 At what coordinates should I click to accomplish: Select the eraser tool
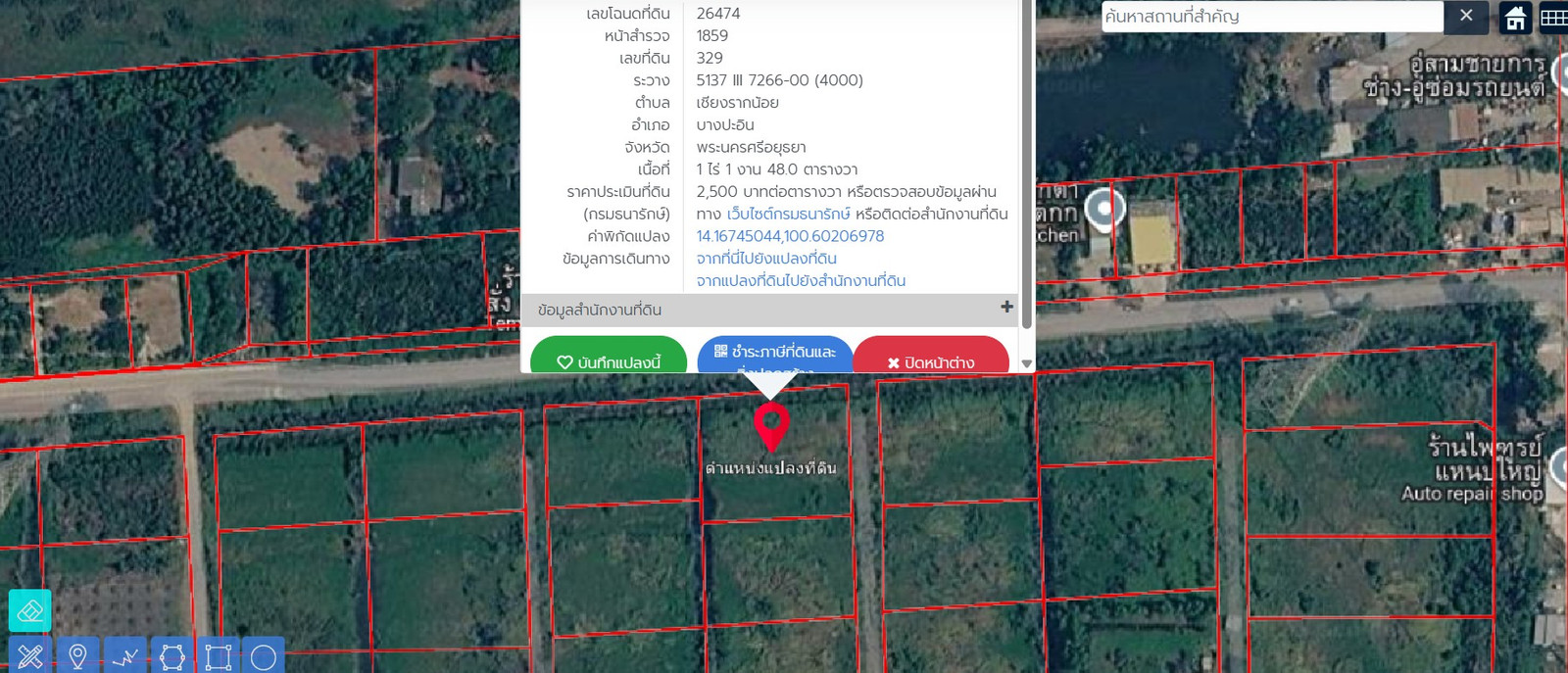coord(29,610)
